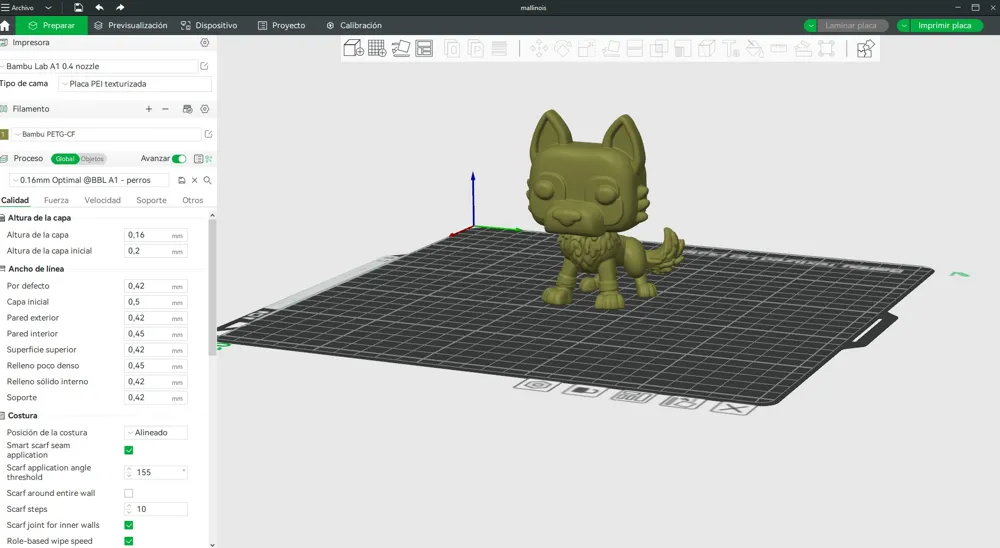Open dropdown arrow next to Imprimir placa

[x=904, y=26]
